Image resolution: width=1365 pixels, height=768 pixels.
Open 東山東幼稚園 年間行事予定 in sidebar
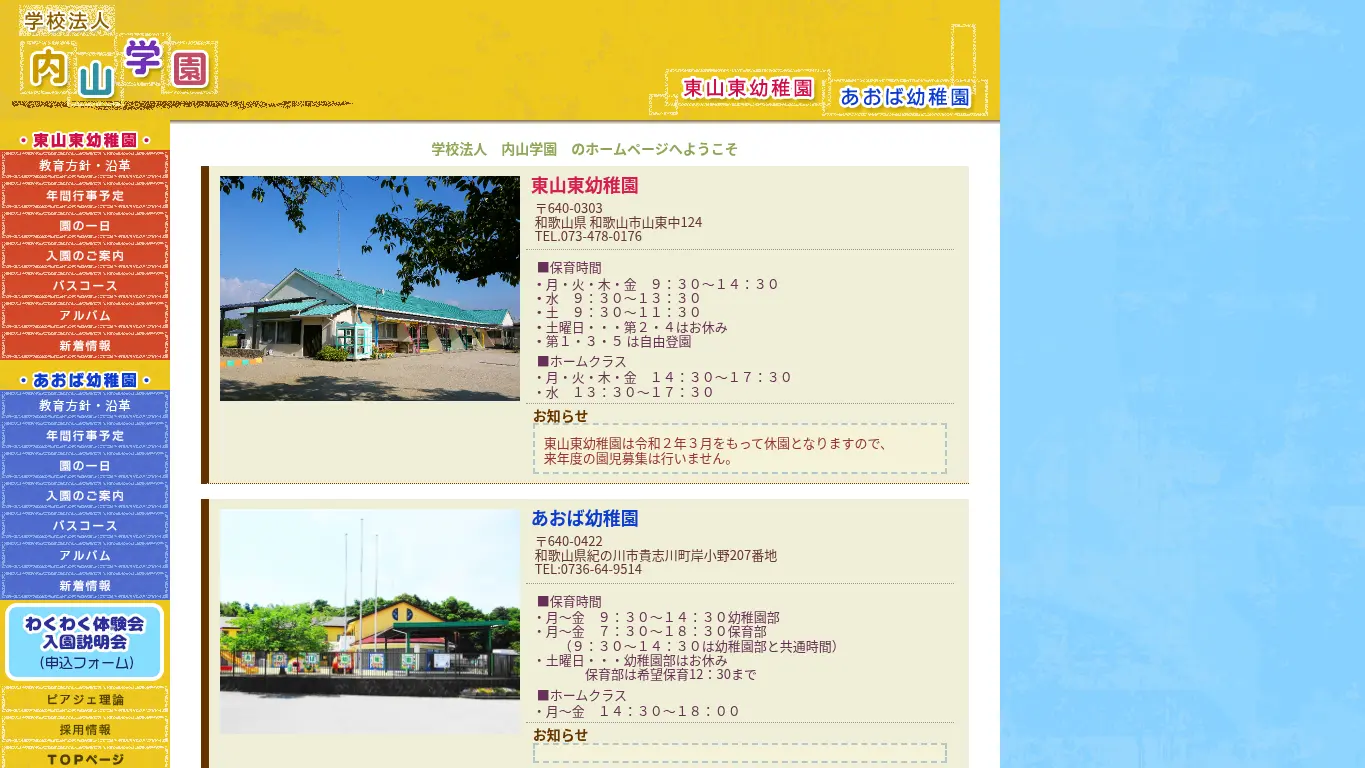pyautogui.click(x=85, y=196)
